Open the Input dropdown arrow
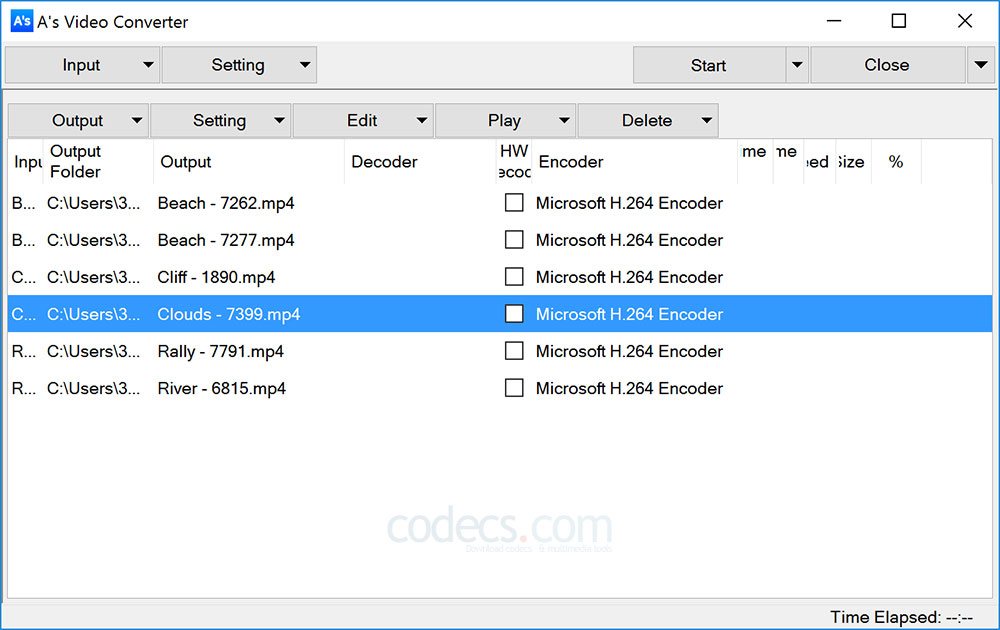This screenshot has width=1000, height=630. tap(149, 65)
